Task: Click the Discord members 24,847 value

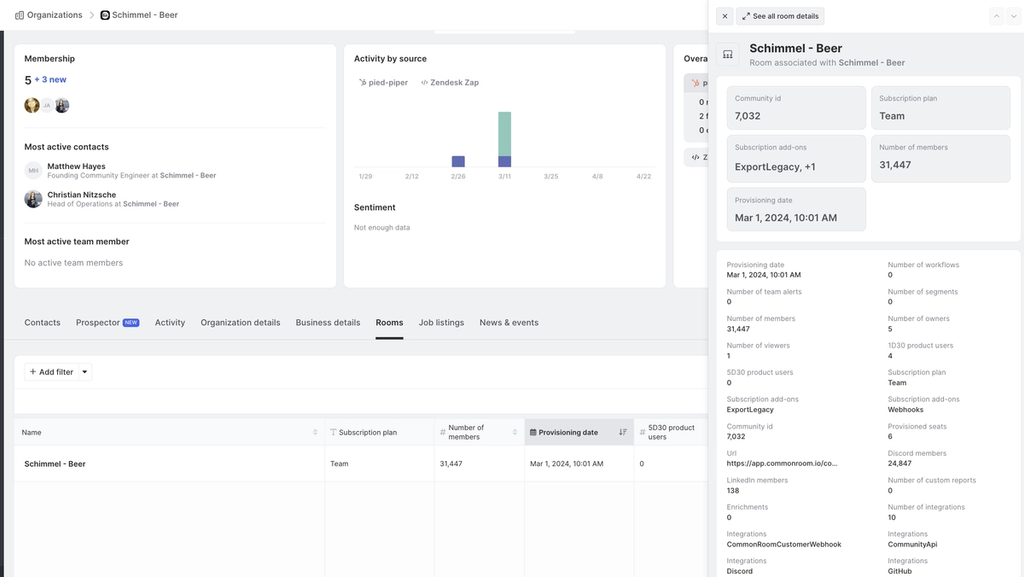Action: [899, 463]
